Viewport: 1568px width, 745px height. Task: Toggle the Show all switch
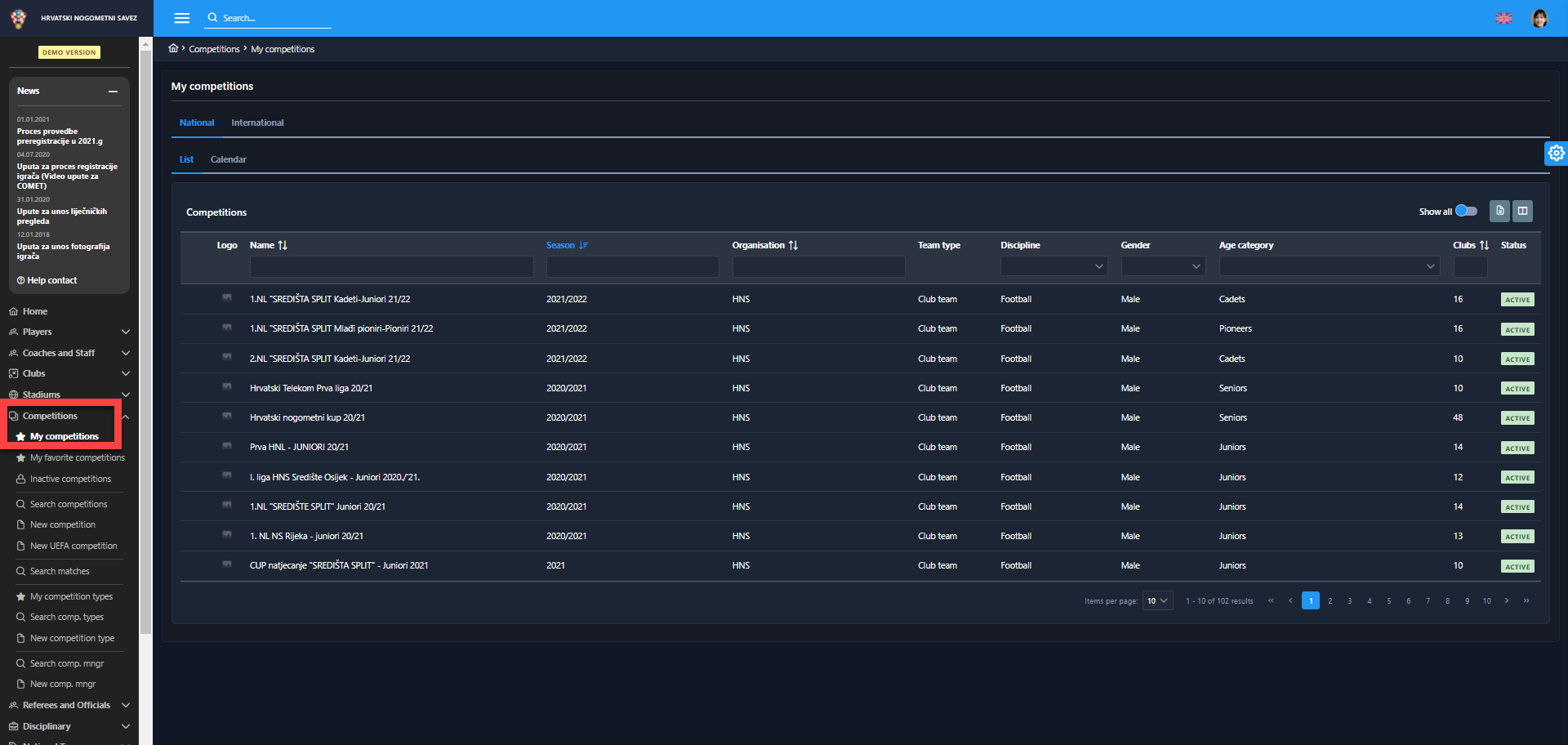click(x=1467, y=211)
